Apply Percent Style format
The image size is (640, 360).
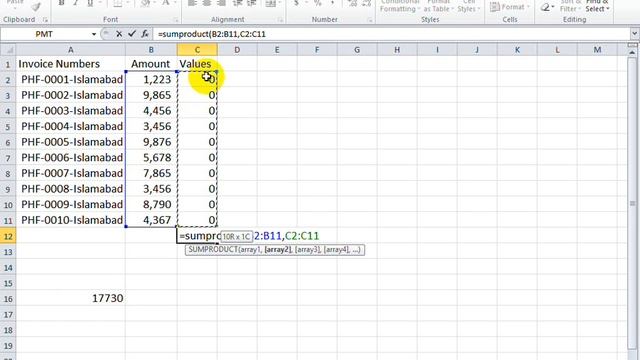point(318,3)
